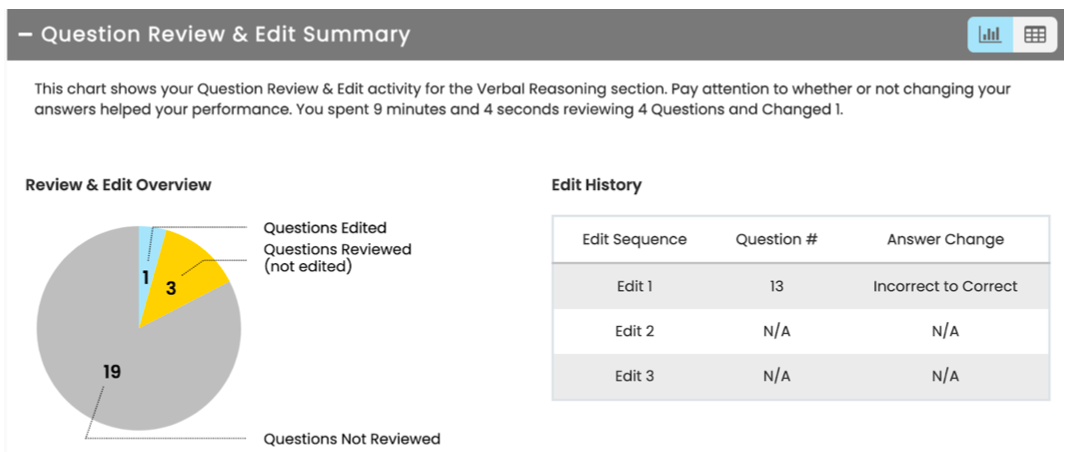This screenshot has height=452, width=1072.
Task: Switch to table view icon
Action: pyautogui.click(x=1035, y=34)
